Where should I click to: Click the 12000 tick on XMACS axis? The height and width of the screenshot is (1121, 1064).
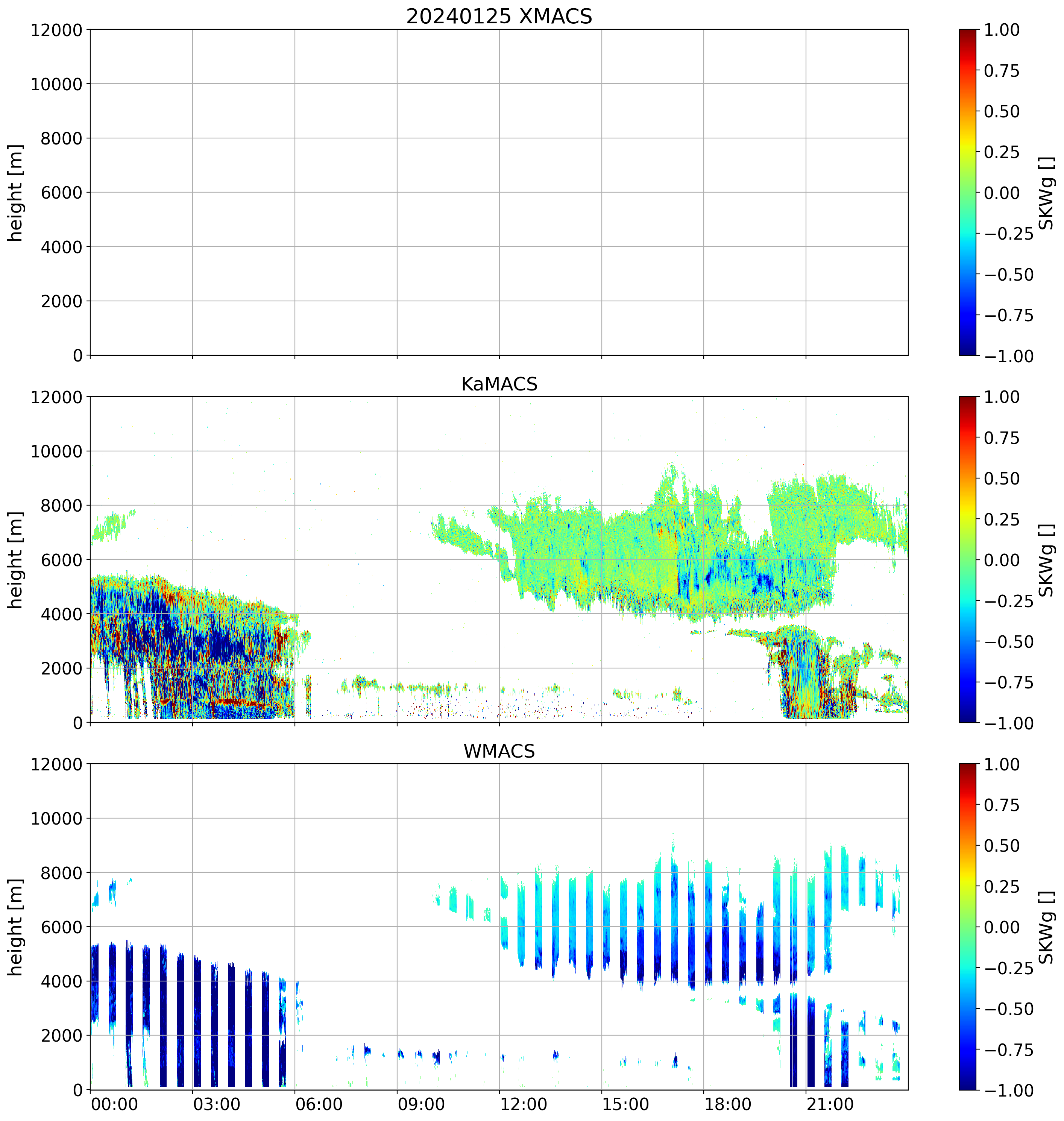point(57,30)
